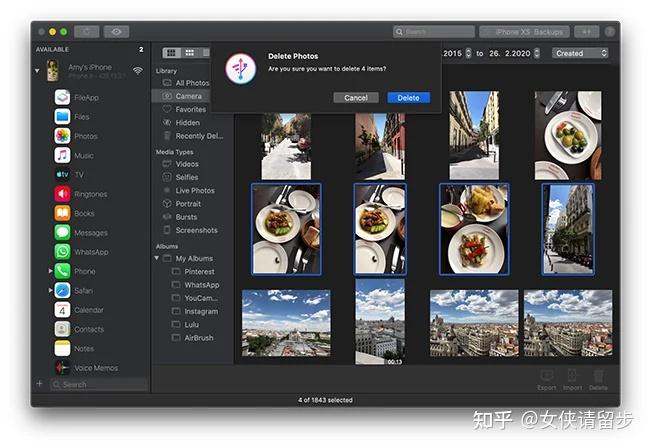Image resolution: width=651 pixels, height=448 pixels.
Task: Select the olives plate photo thumbnail
Action: 568,135
